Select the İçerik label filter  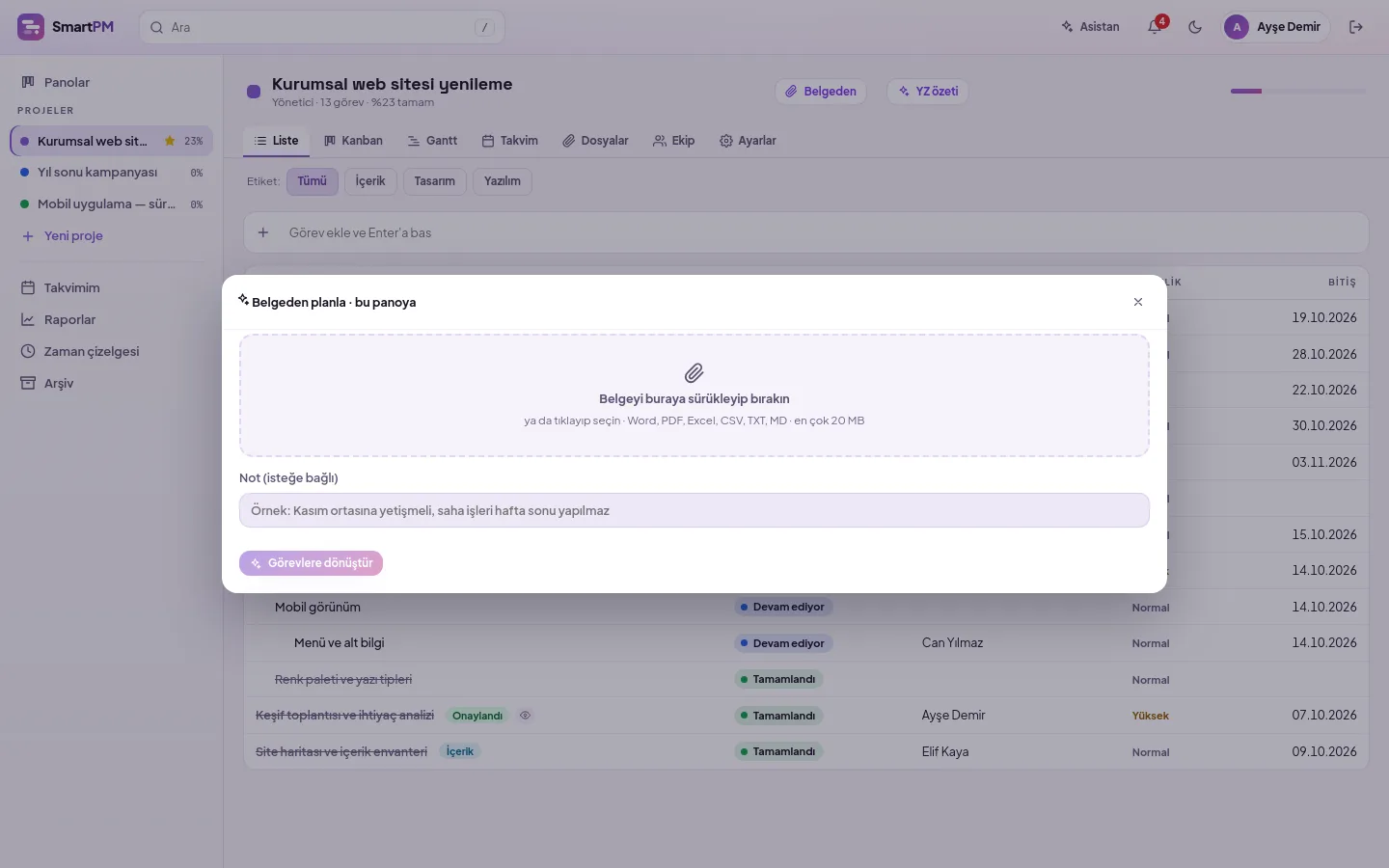[370, 181]
